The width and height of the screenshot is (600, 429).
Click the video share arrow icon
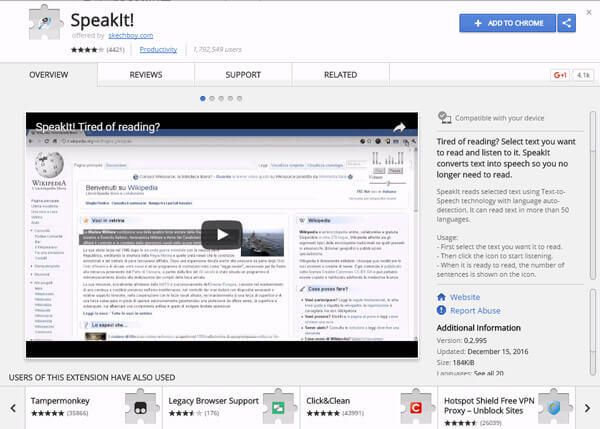399,127
